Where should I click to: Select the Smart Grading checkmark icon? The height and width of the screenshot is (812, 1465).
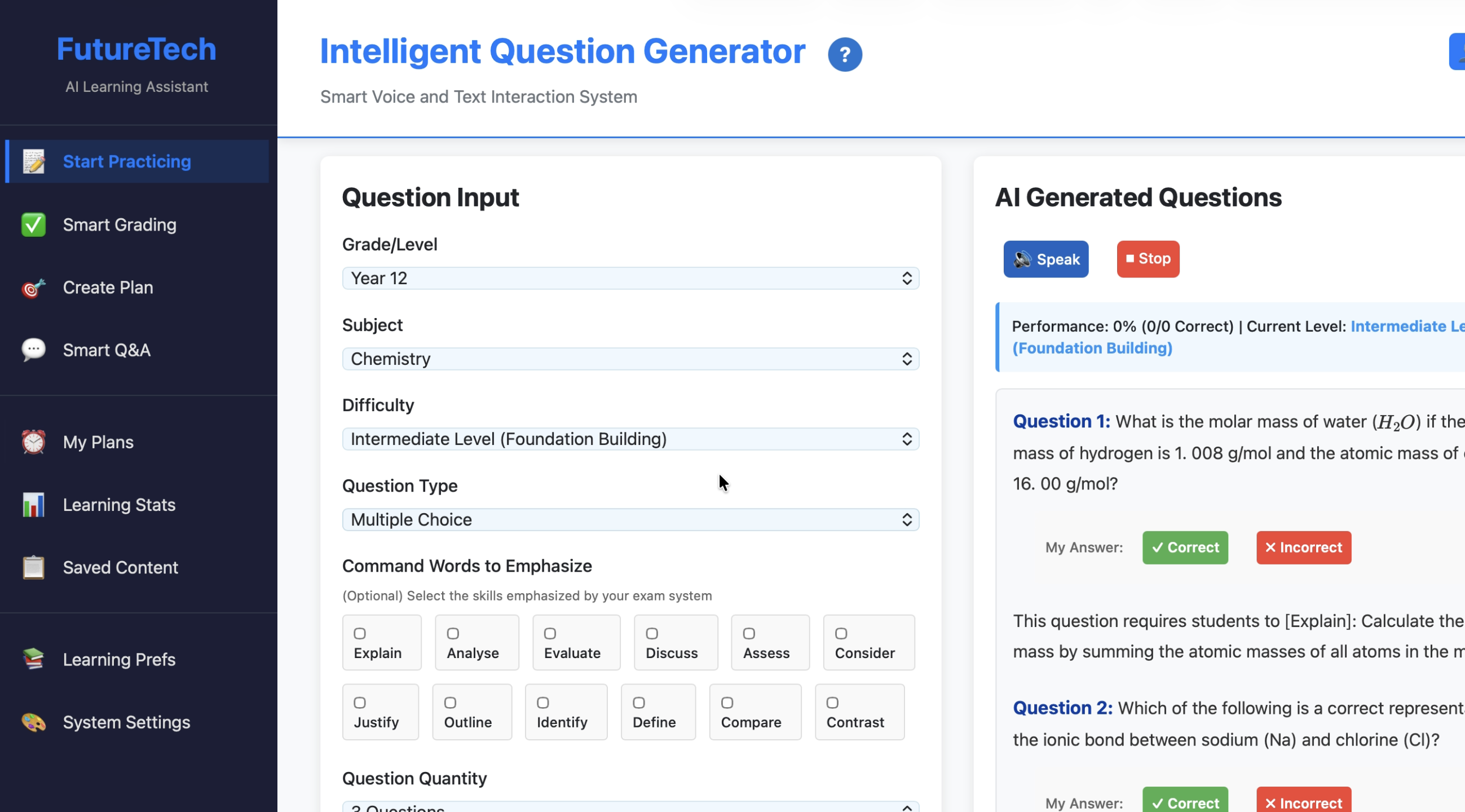coord(34,224)
